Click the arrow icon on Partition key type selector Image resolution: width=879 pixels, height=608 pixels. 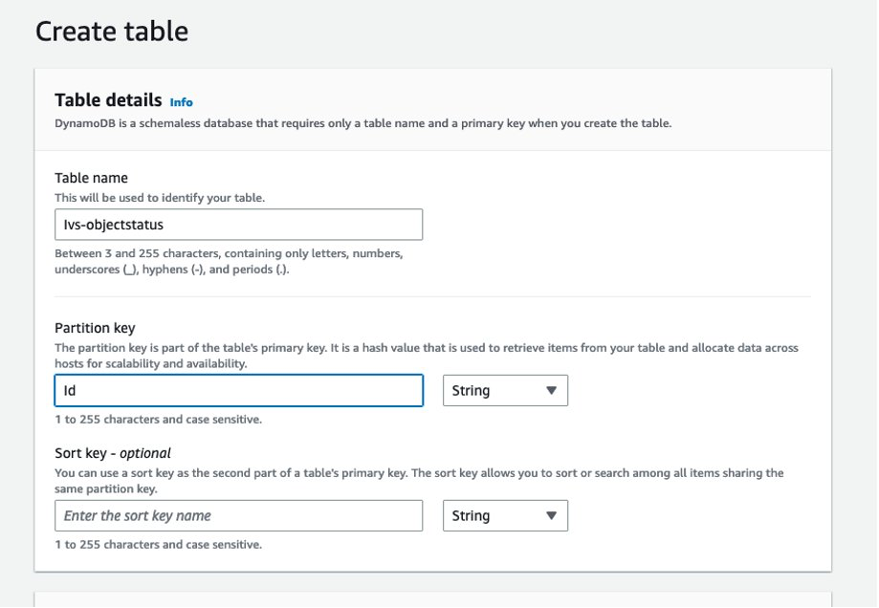tap(552, 391)
